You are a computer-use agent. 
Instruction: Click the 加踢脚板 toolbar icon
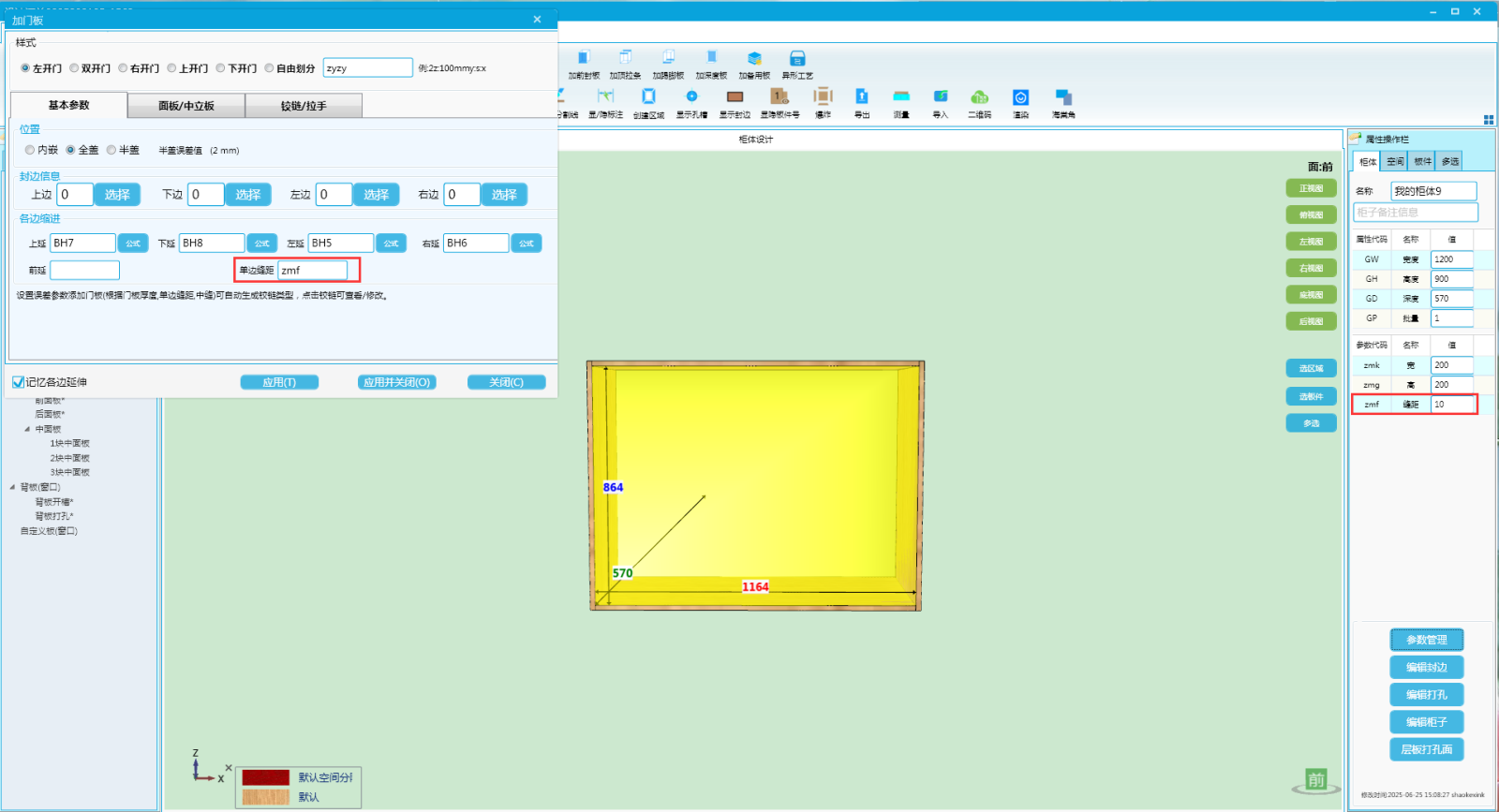tap(668, 64)
